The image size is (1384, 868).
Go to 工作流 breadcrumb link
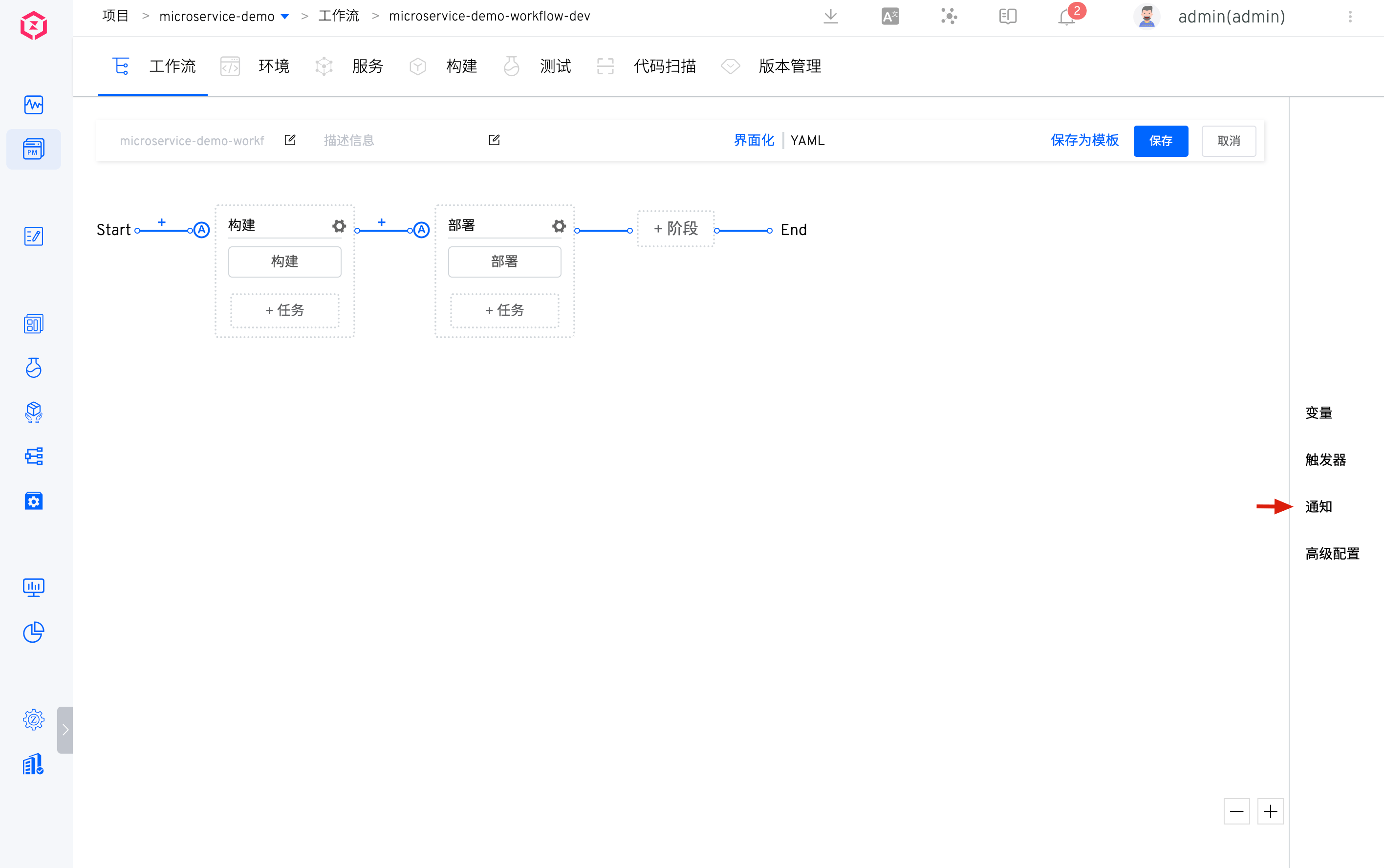(x=339, y=16)
